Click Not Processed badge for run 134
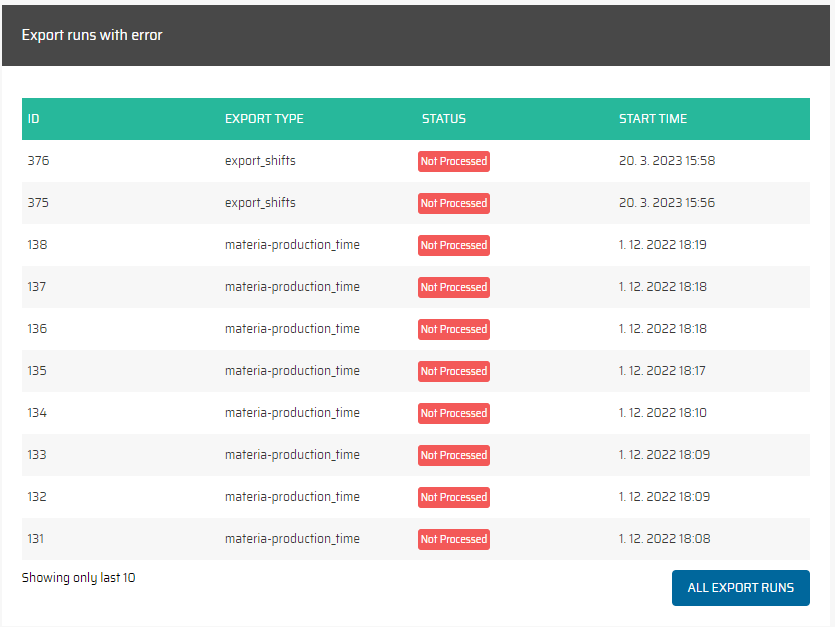Viewport: 835px width, 627px height. [x=453, y=413]
